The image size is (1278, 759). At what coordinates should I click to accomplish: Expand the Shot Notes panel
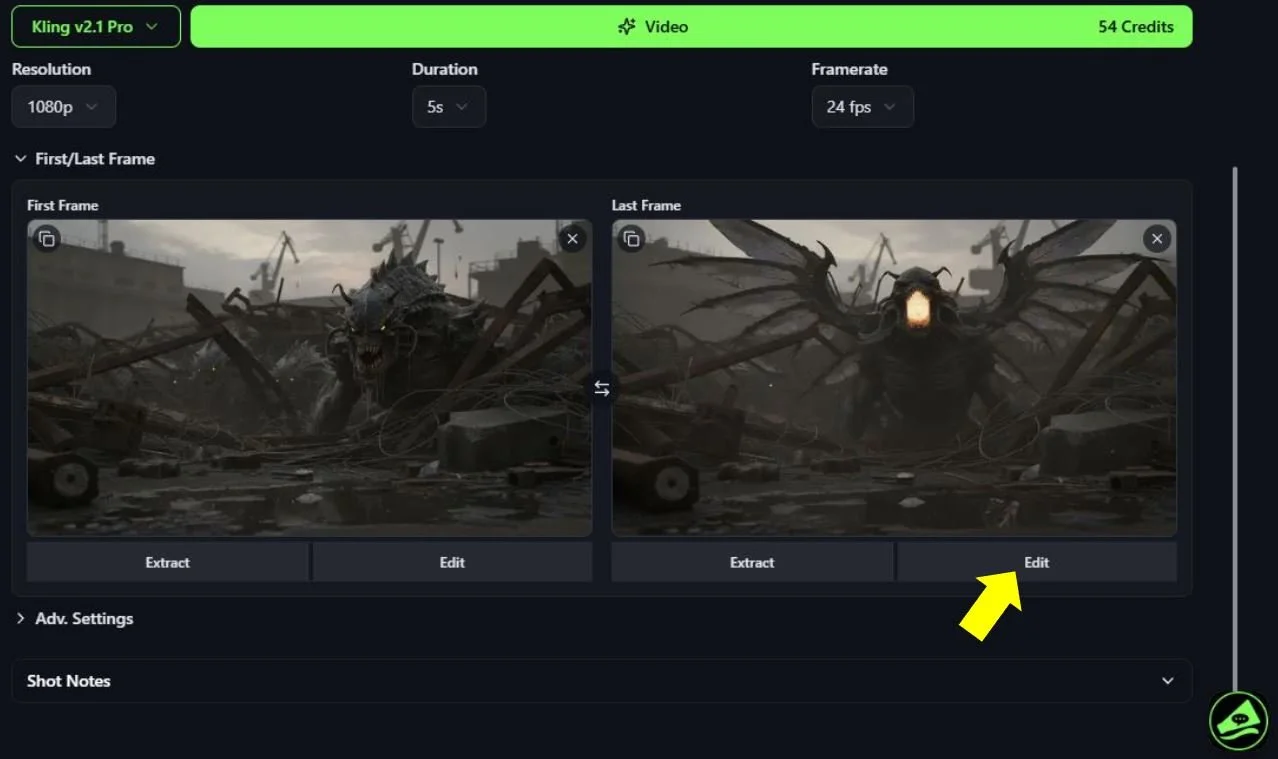coord(602,681)
